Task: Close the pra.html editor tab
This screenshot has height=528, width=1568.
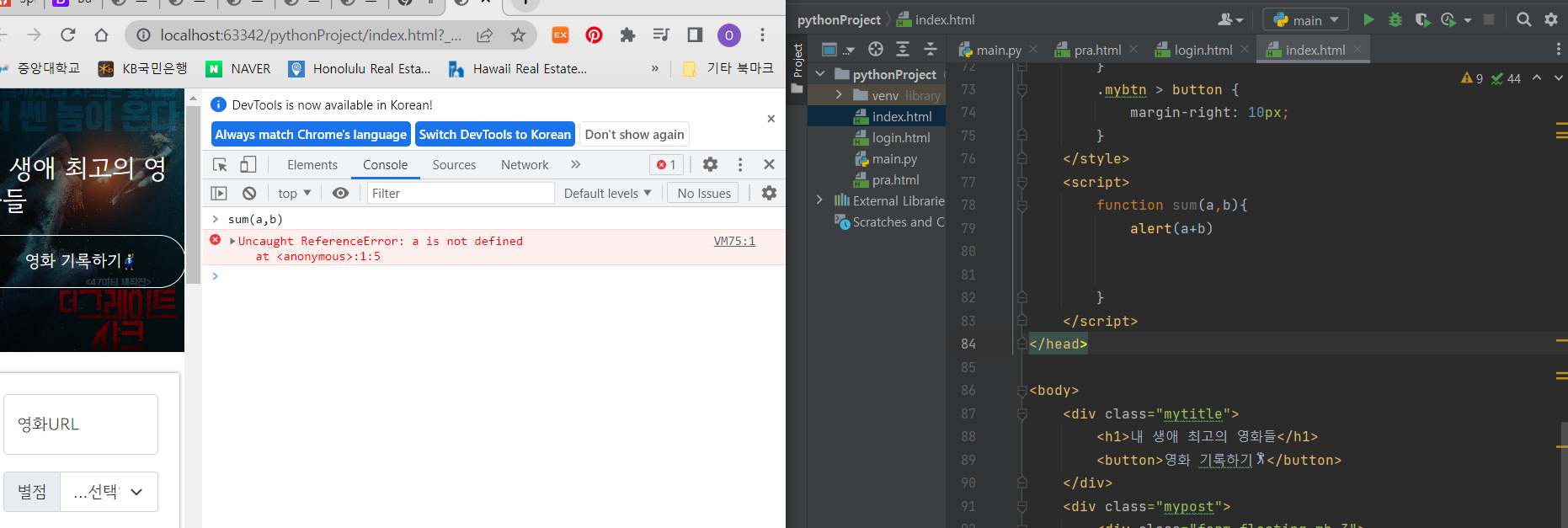Action: click(1133, 50)
